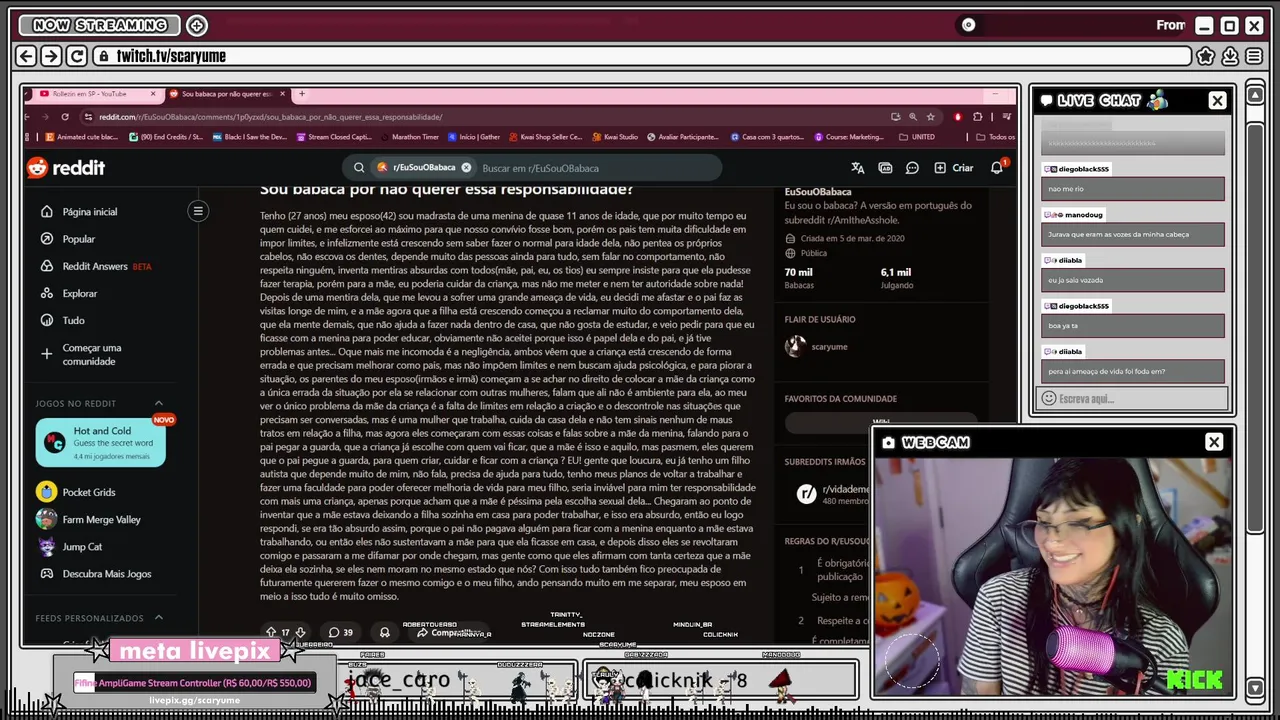Close the YouTube browser tab
Screen dimensions: 1280x720
click(153, 94)
